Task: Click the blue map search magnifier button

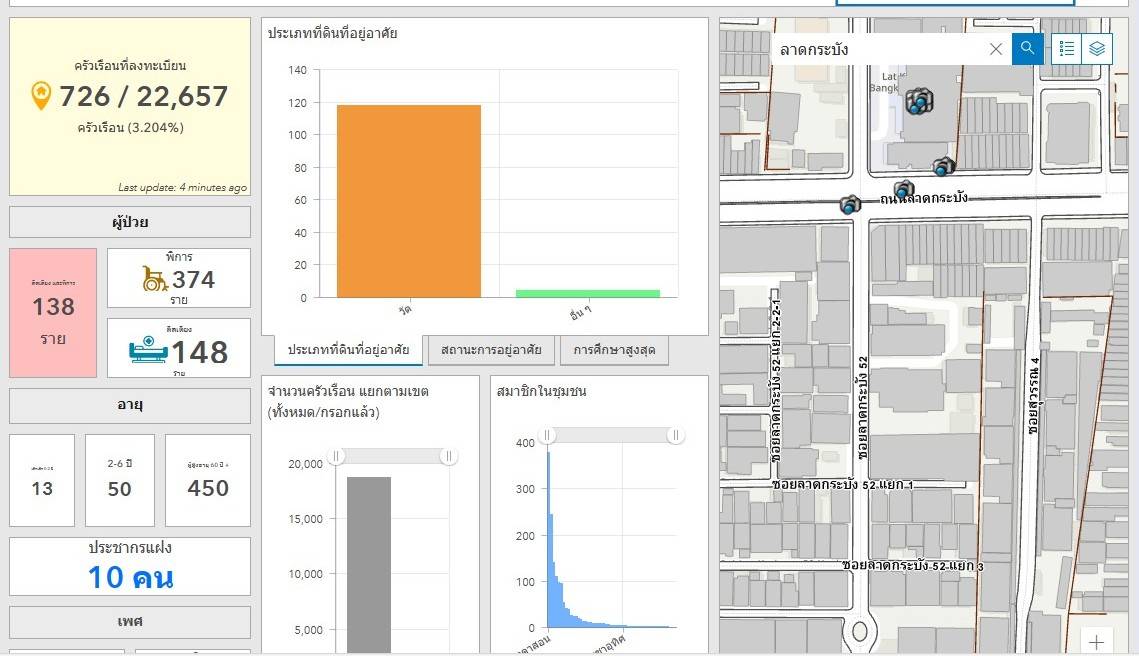Action: point(1027,49)
